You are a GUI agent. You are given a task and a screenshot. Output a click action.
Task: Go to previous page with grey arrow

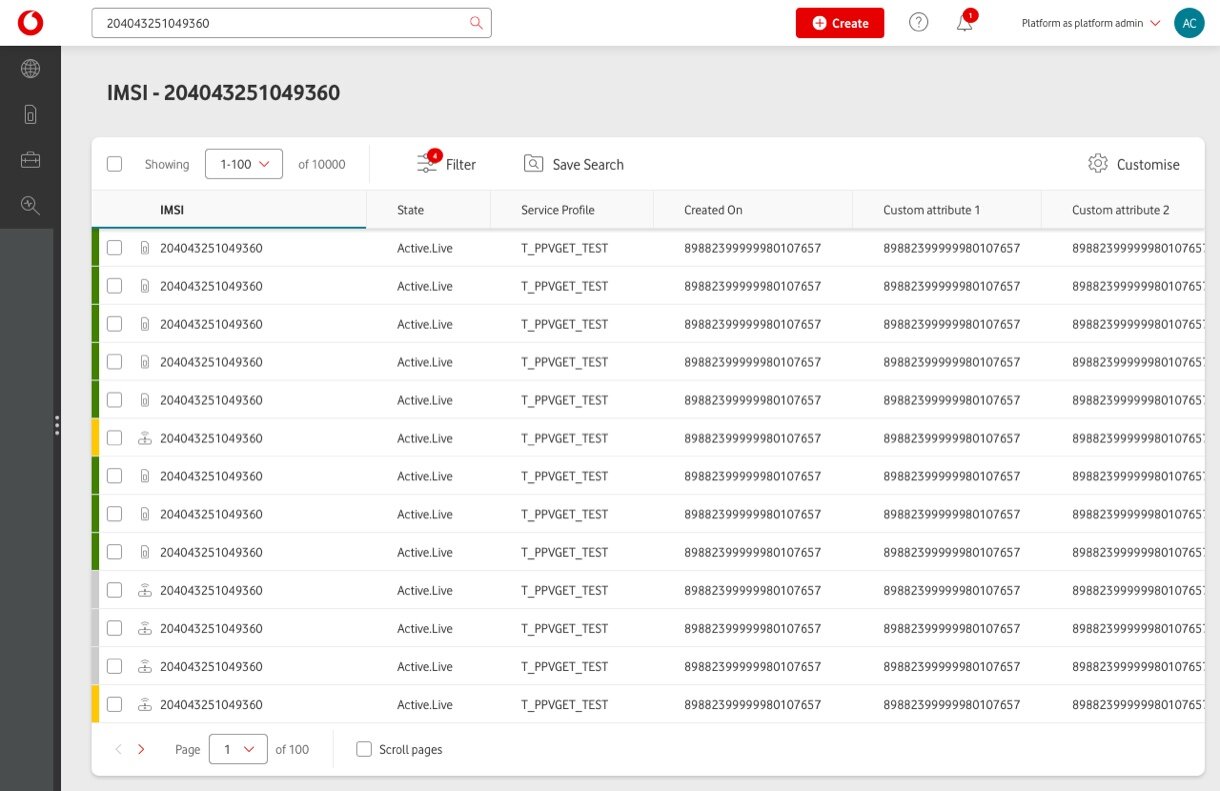(118, 749)
